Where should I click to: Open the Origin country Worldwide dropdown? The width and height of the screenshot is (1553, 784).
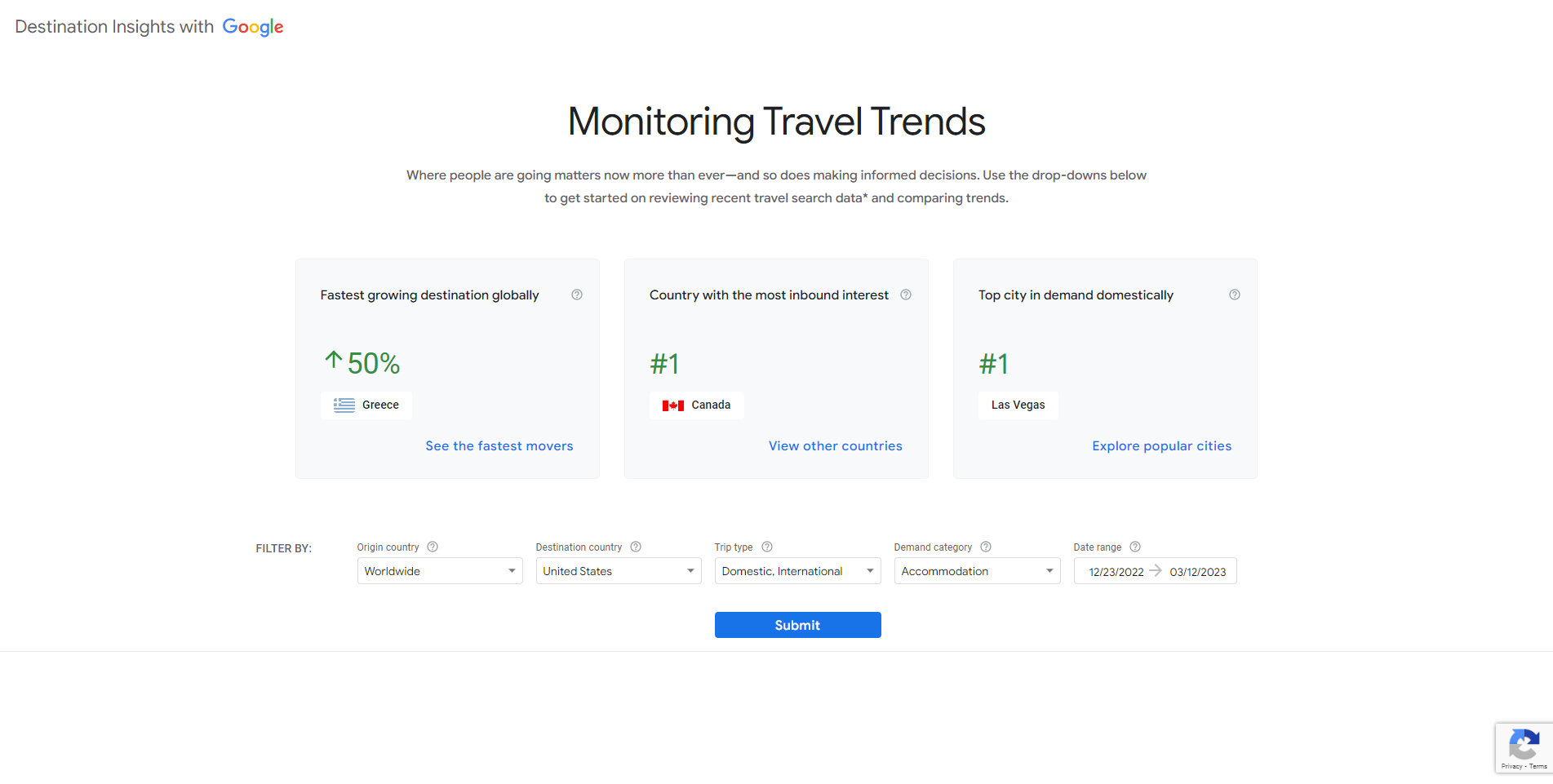440,571
